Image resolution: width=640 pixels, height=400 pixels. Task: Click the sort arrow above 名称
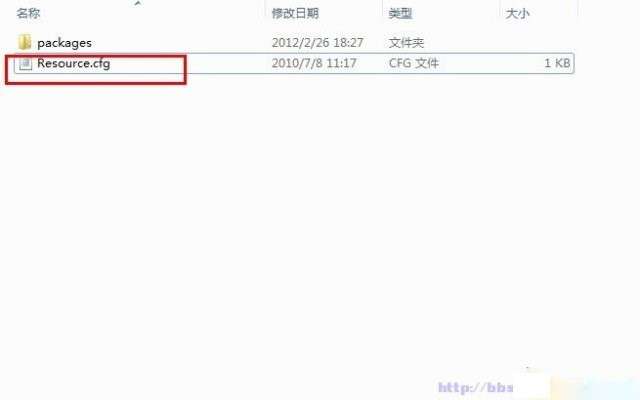pos(138,3)
